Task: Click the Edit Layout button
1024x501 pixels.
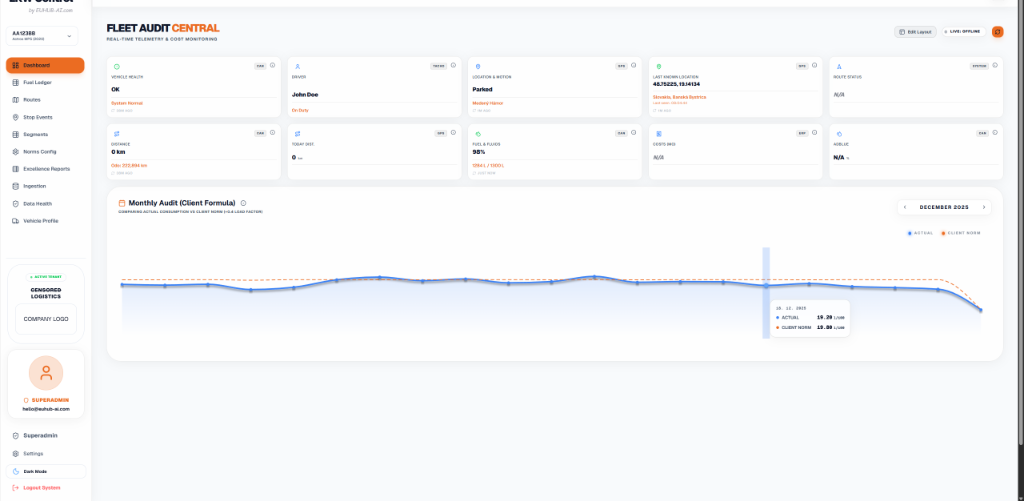Action: click(914, 32)
